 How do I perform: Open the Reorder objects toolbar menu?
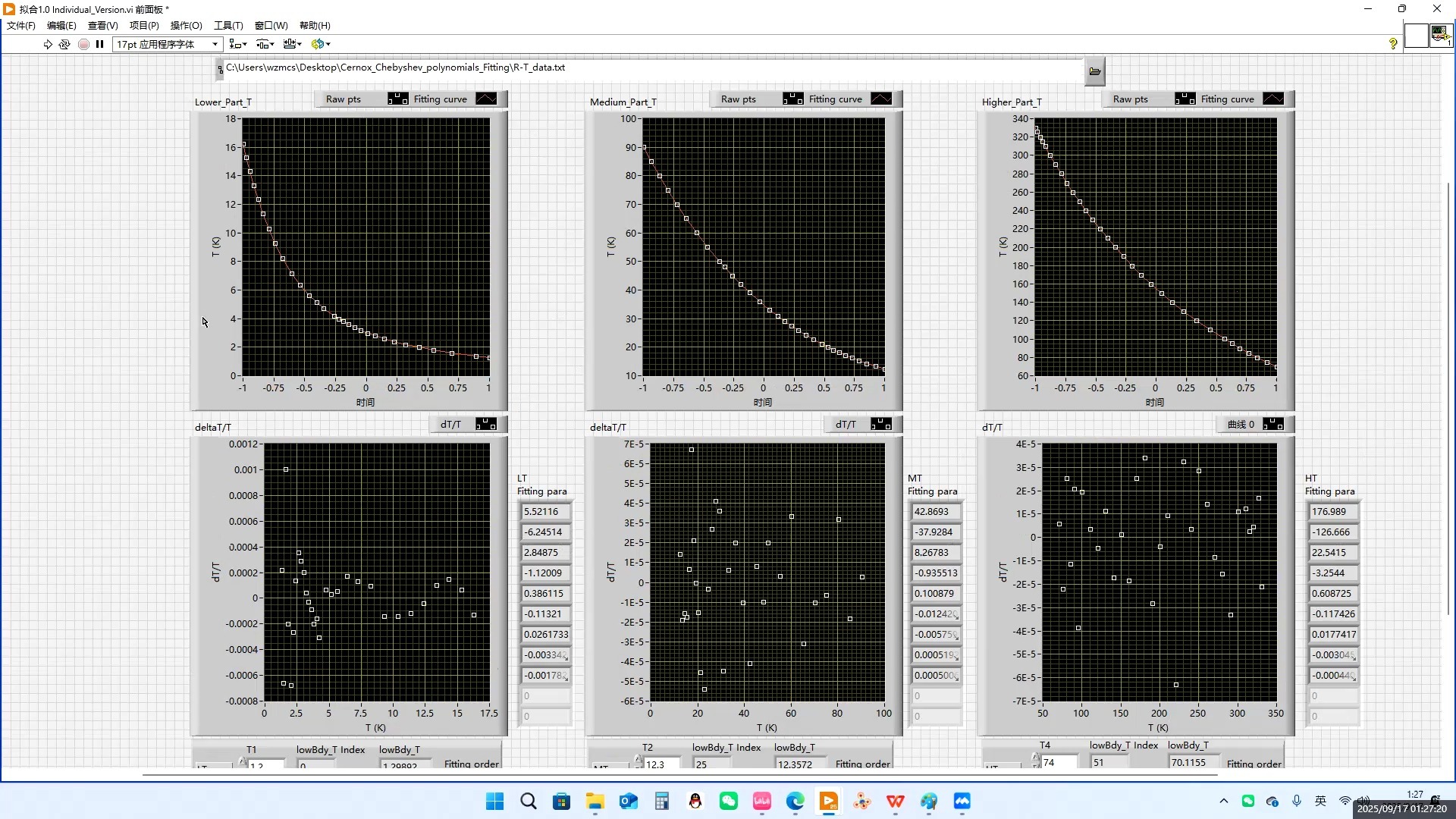320,44
